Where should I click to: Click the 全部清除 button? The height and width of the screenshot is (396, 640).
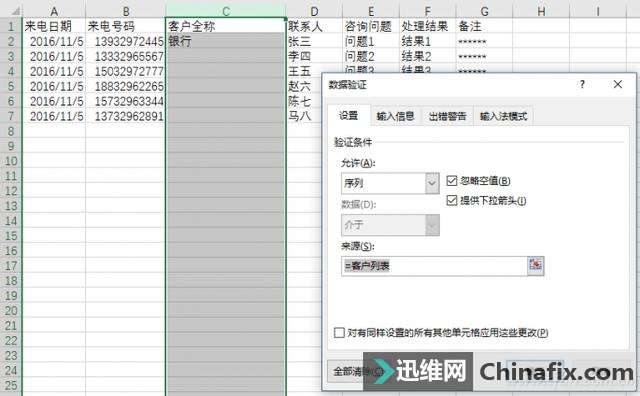[x=347, y=372]
